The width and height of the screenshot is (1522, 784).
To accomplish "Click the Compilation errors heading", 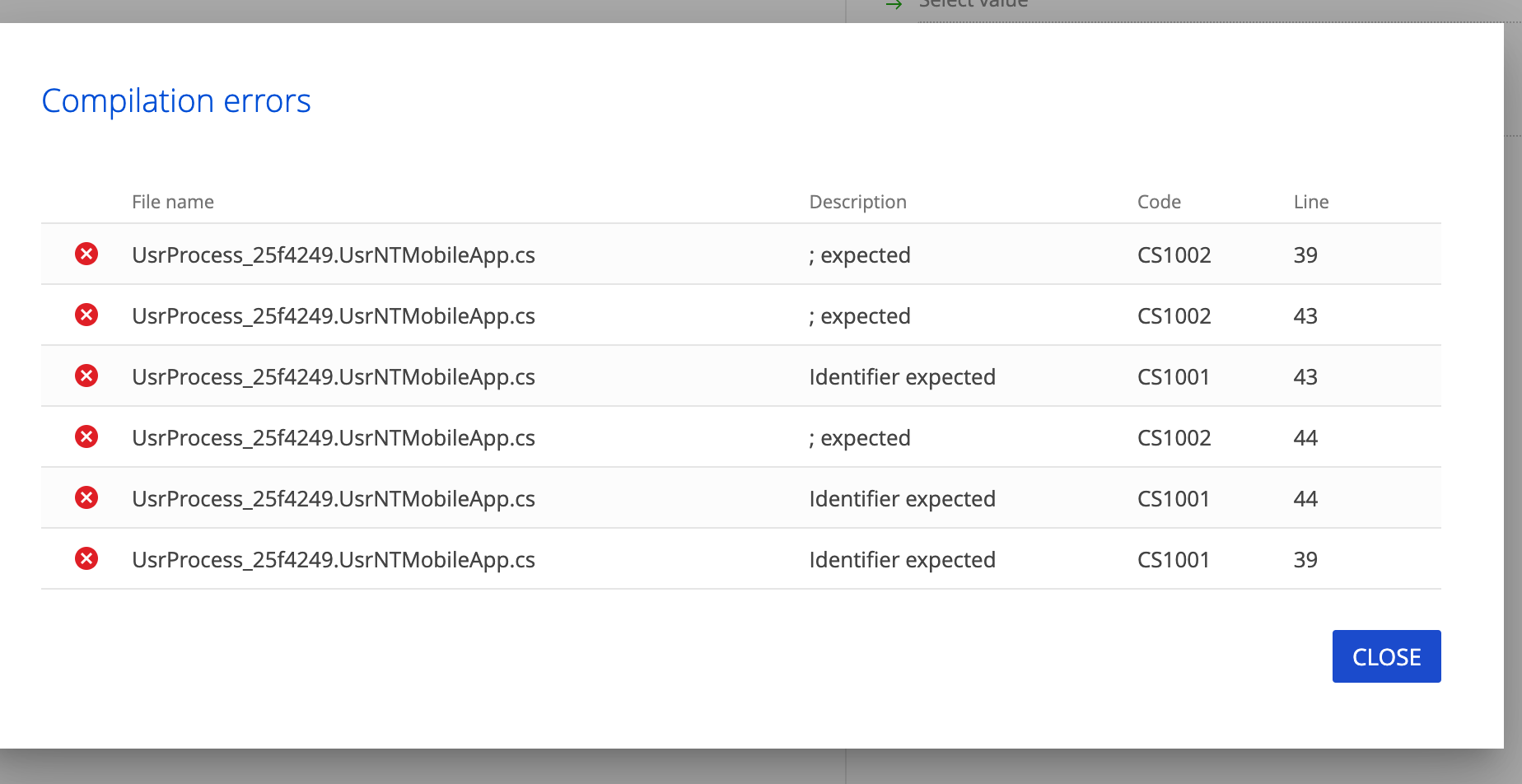I will coord(176,101).
